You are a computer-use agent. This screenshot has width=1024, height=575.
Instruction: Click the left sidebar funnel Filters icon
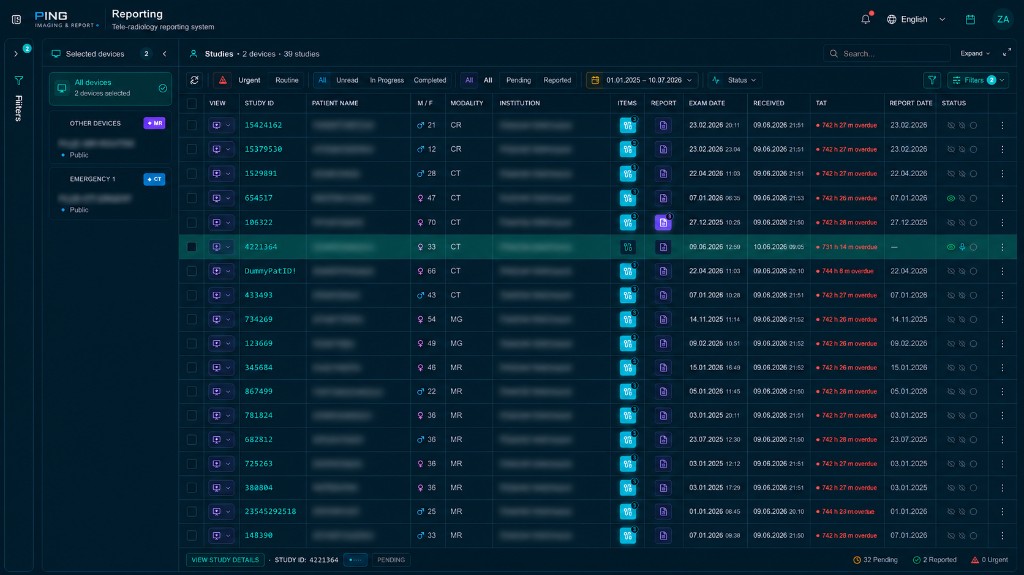[x=19, y=80]
